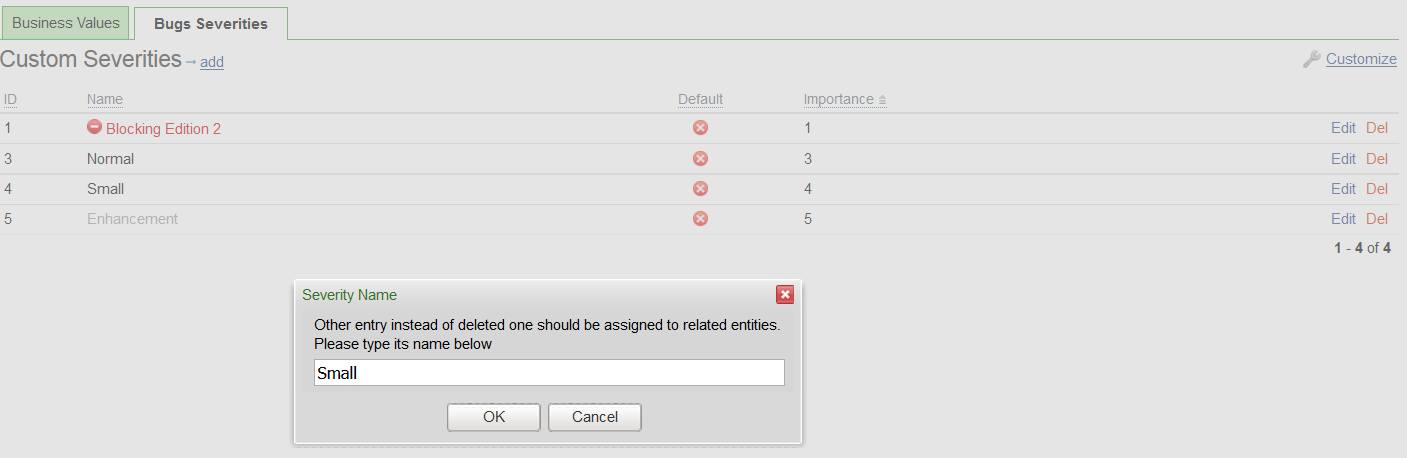Sort by Importance column arrow
Screen dimensions: 1407x458
pos(882,100)
